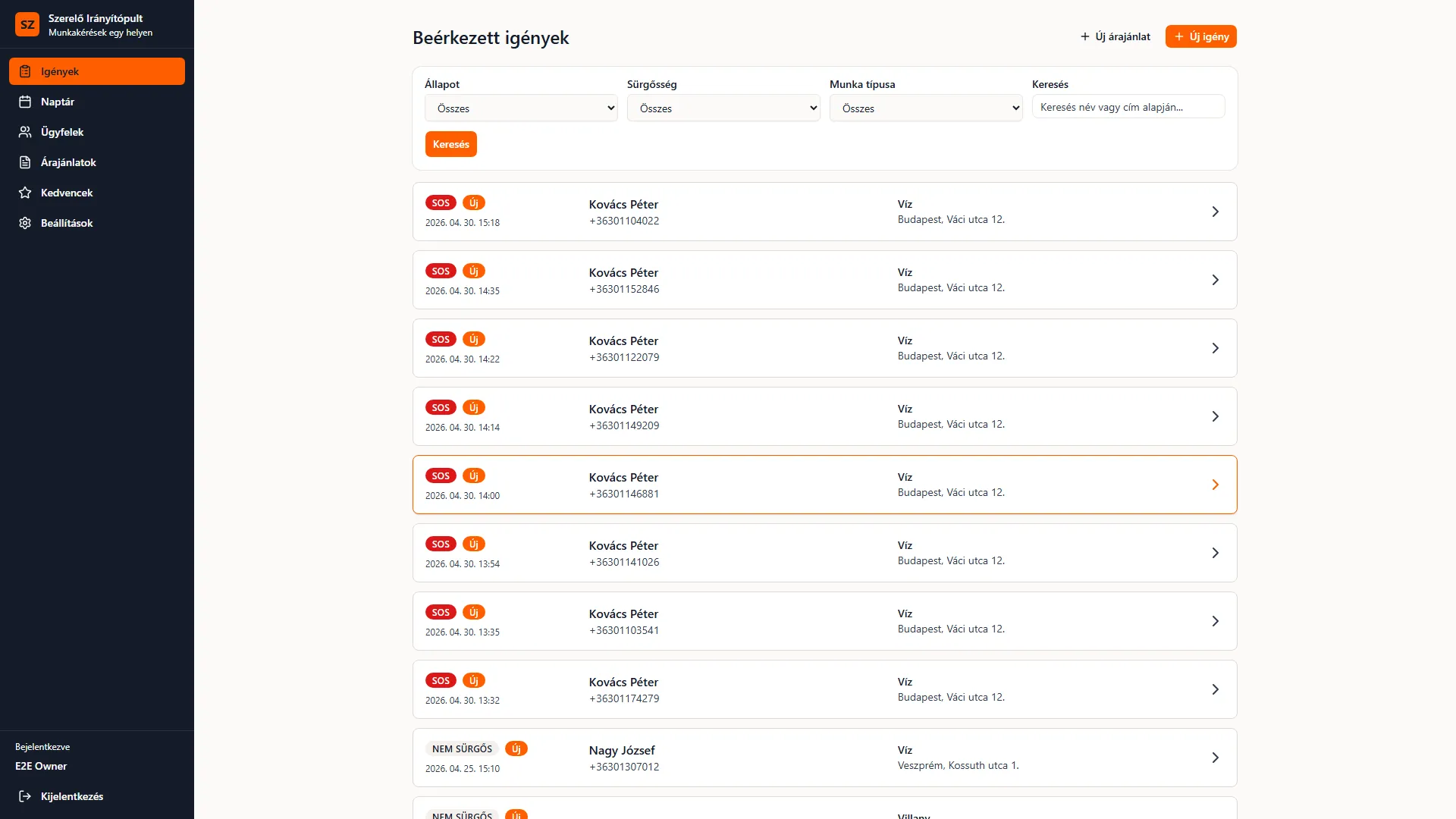
Task: Click Budapest address in 13:35 request
Action: tap(951, 629)
